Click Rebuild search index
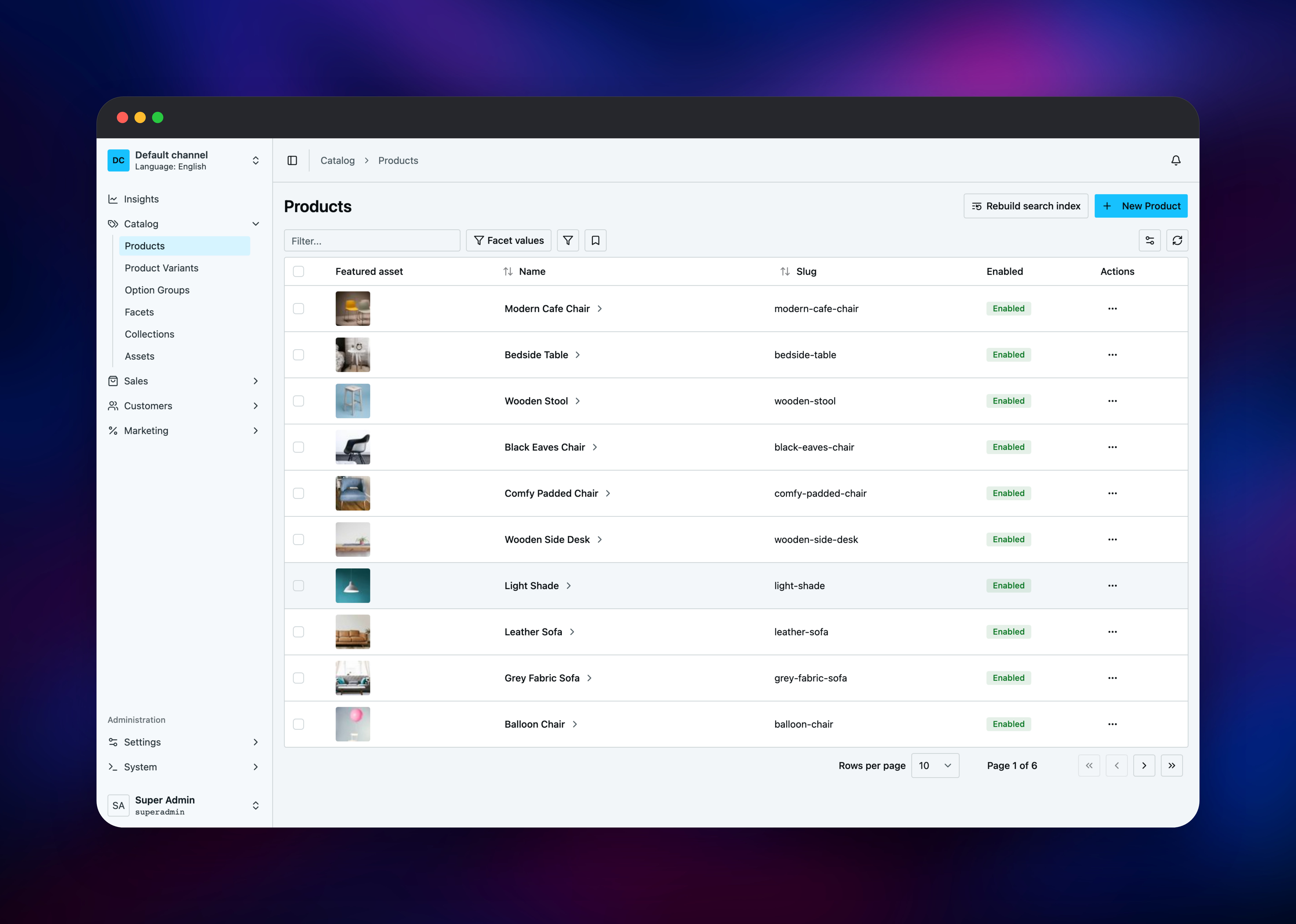Screen dimensions: 1296x924 coord(1026,206)
